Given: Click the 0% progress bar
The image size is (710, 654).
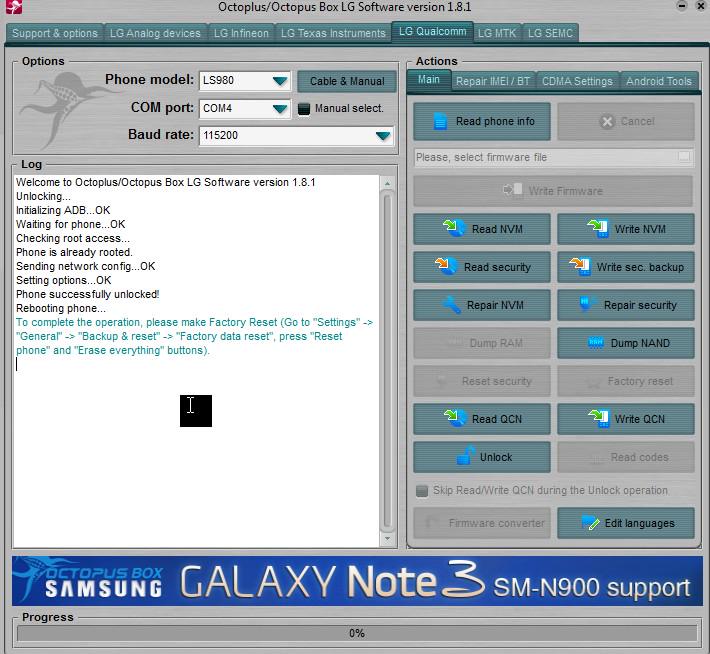Looking at the screenshot, I should pyautogui.click(x=357, y=633).
